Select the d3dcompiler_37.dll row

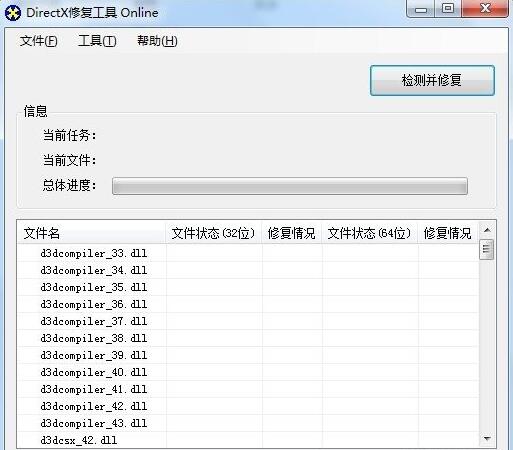click(x=248, y=321)
